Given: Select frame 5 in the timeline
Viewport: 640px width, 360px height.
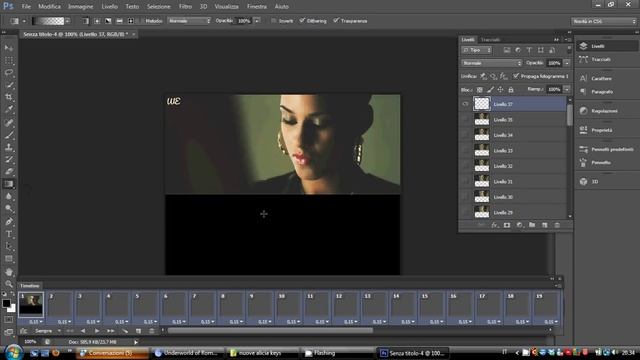Looking at the screenshot, I should [145, 308].
